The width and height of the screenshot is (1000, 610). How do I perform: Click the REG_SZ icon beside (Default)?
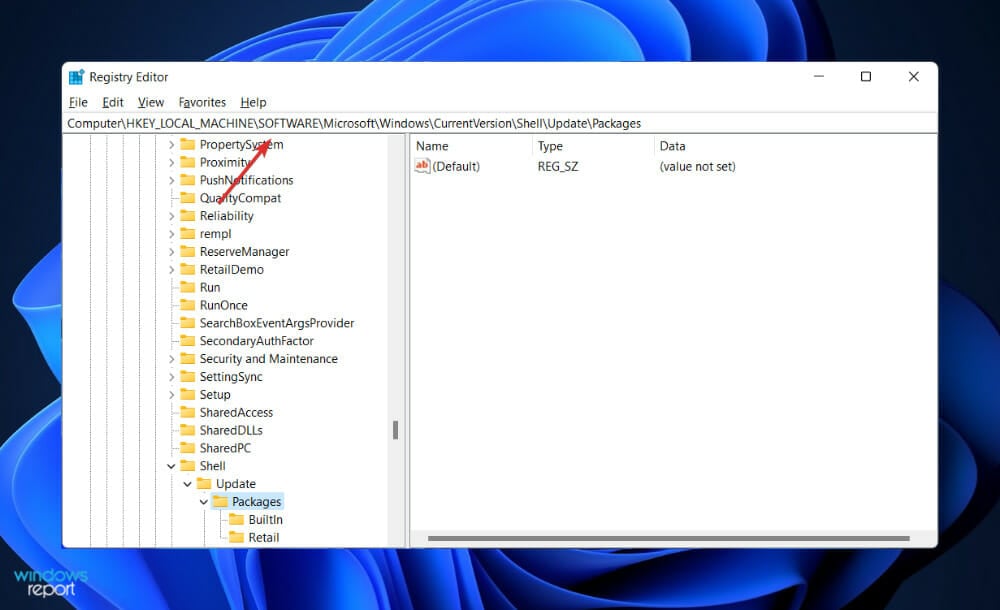(422, 166)
